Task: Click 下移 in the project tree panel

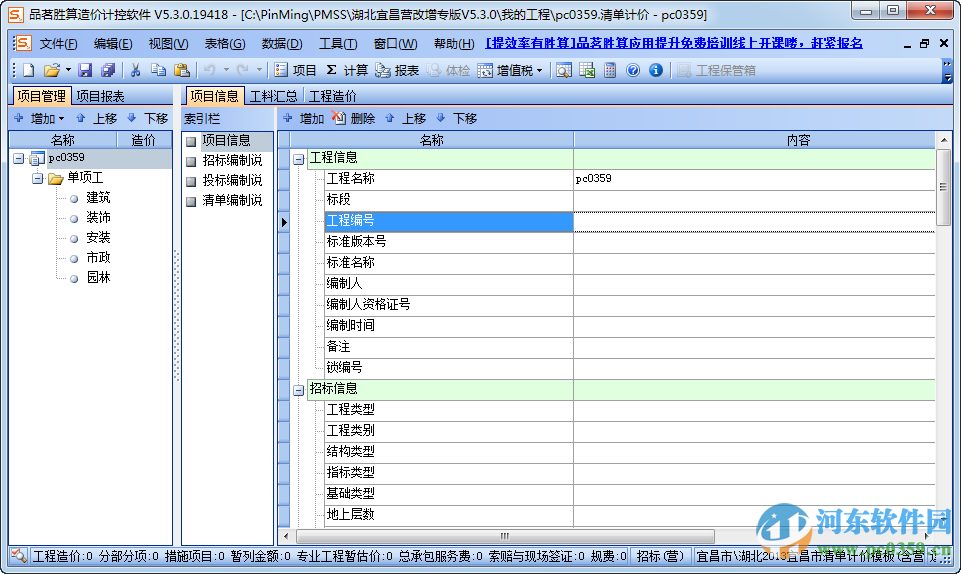Action: point(148,118)
